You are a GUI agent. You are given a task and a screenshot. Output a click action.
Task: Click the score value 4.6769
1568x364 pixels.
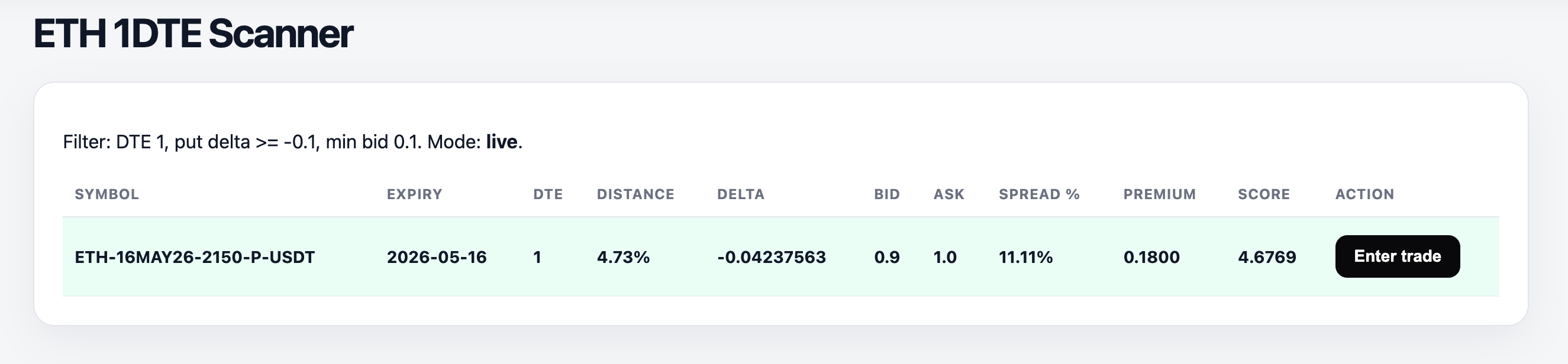click(x=1267, y=257)
